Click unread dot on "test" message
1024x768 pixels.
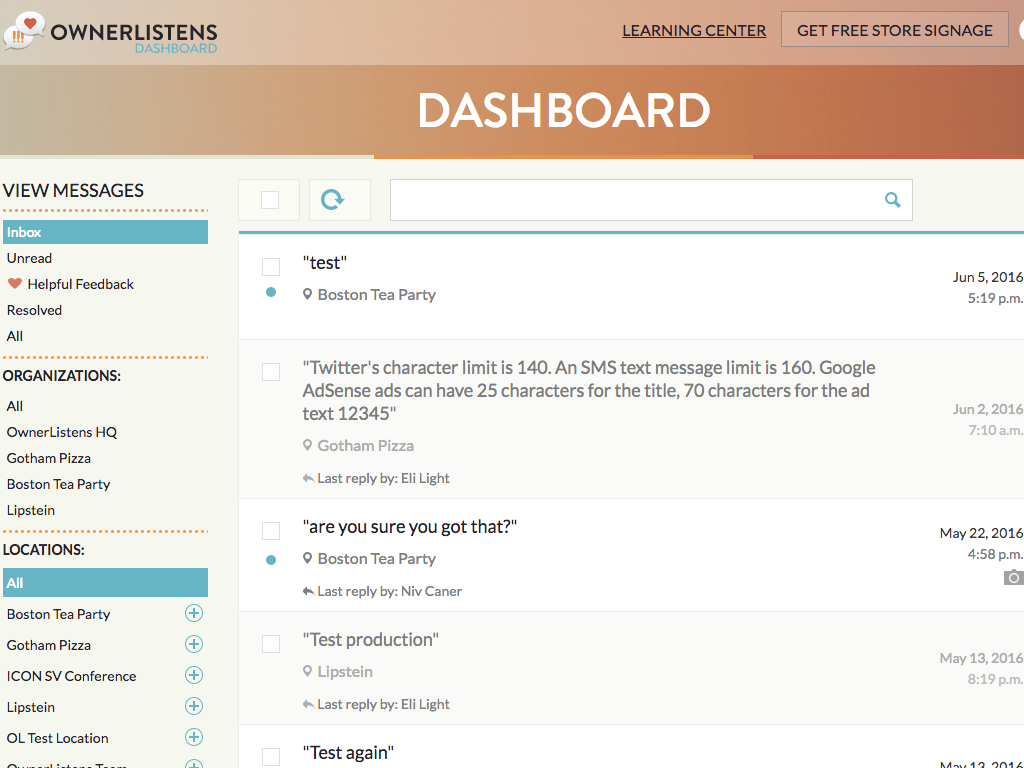[271, 293]
